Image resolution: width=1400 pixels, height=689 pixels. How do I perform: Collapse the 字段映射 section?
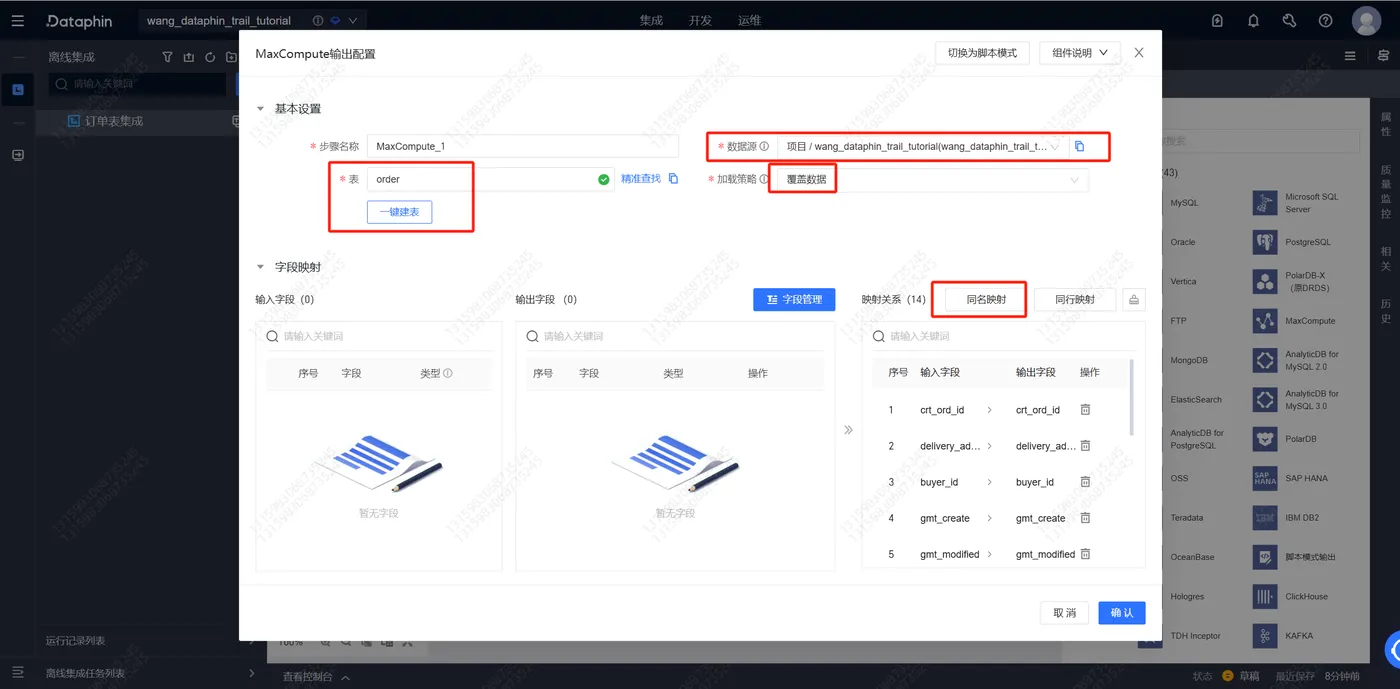pyautogui.click(x=261, y=267)
